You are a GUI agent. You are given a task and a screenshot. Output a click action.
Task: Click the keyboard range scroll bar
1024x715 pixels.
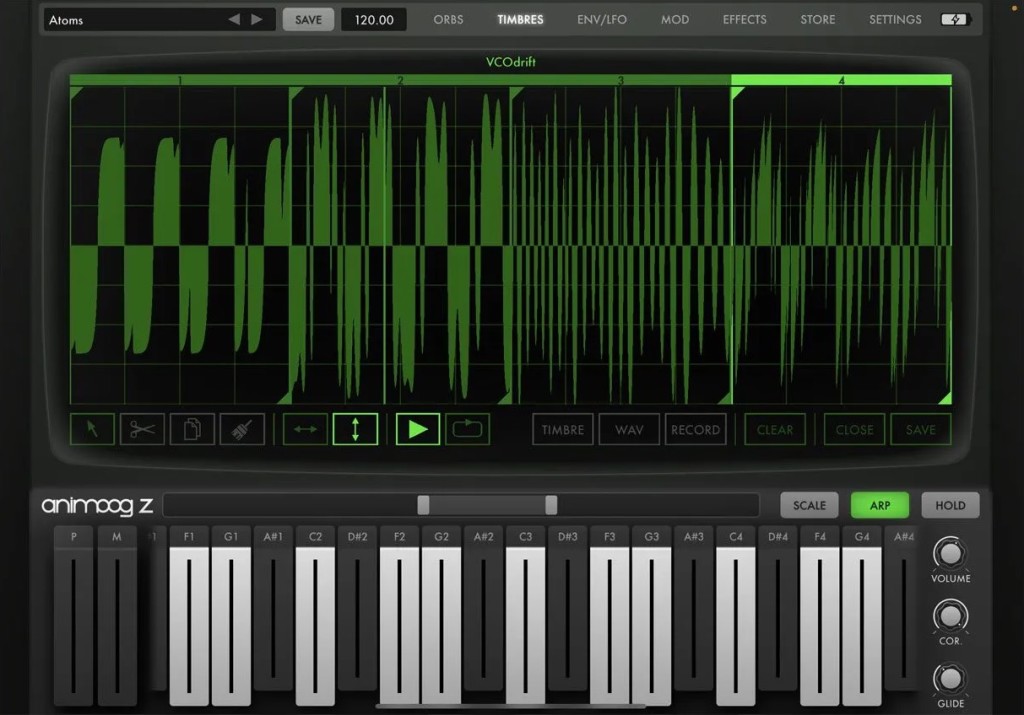point(486,505)
